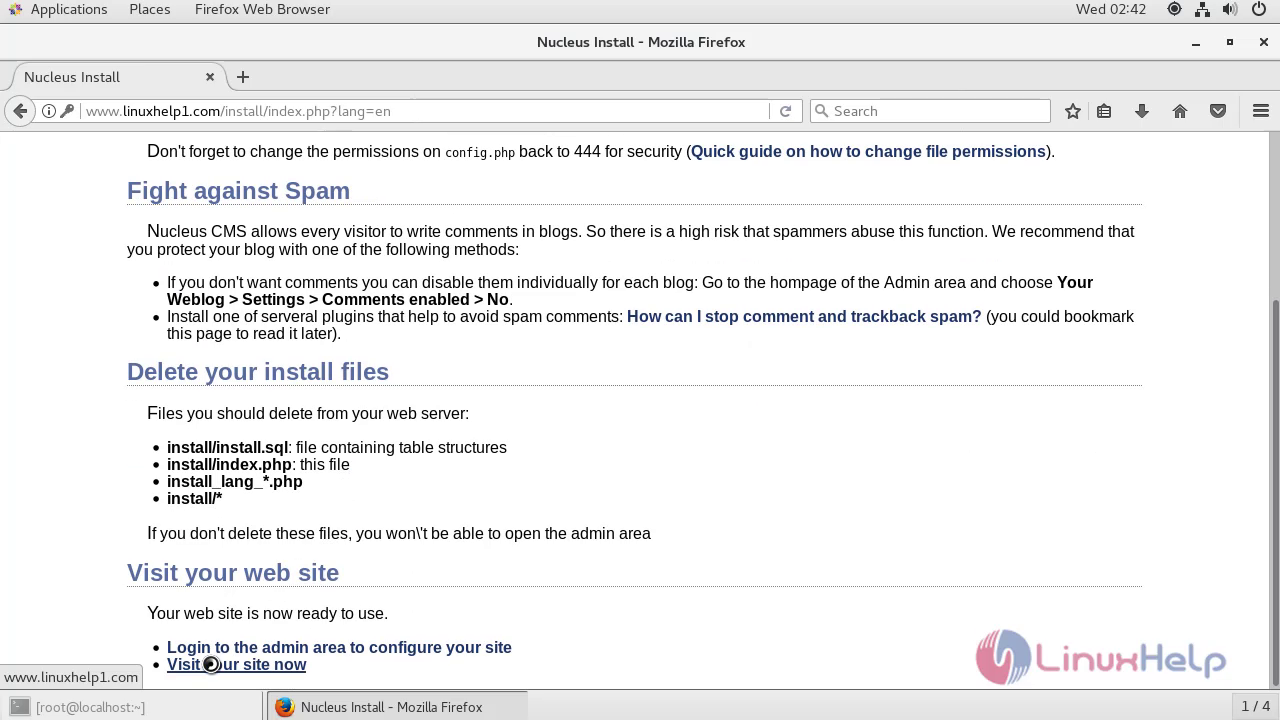Maximize the Firefox window
The width and height of the screenshot is (1280, 720).
coord(1230,42)
